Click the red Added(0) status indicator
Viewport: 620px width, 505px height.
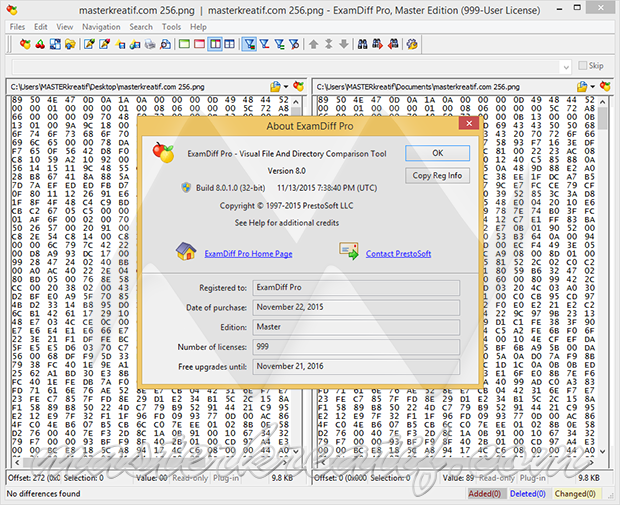485,494
